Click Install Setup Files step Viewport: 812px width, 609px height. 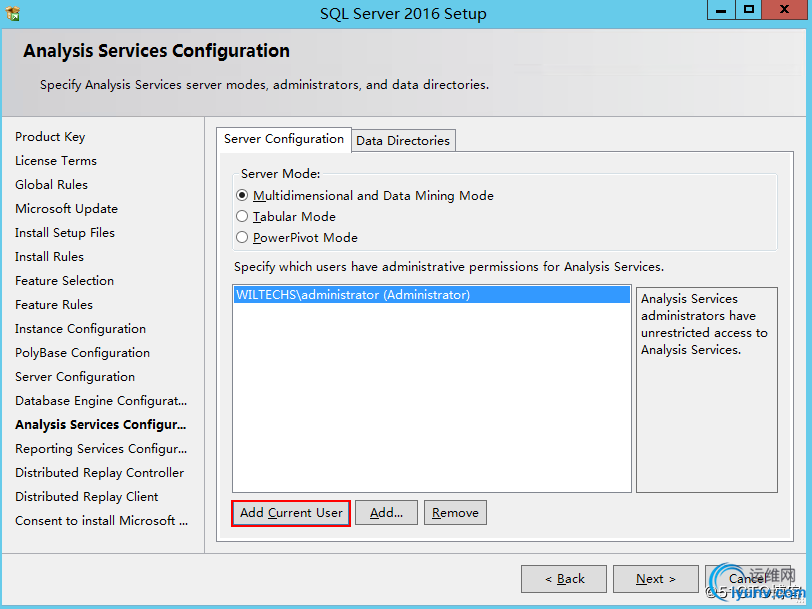coord(65,233)
